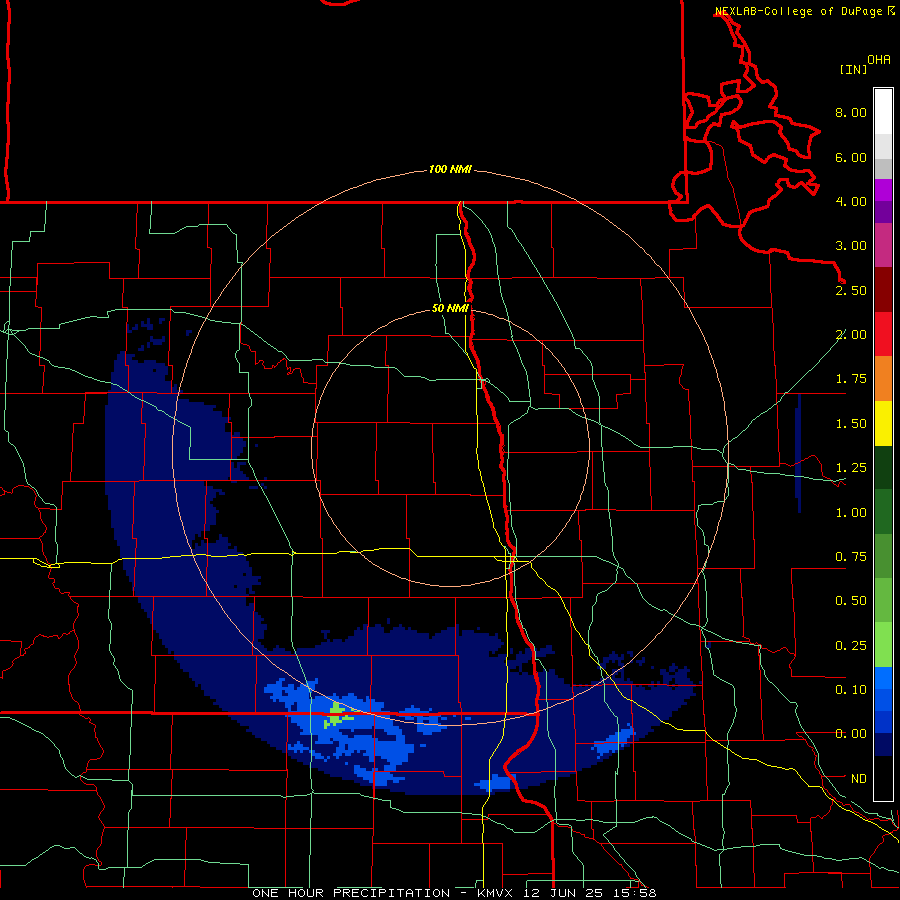Image resolution: width=900 pixels, height=900 pixels.
Task: Pick the bright red legend swatch
Action: pyautogui.click(x=883, y=334)
